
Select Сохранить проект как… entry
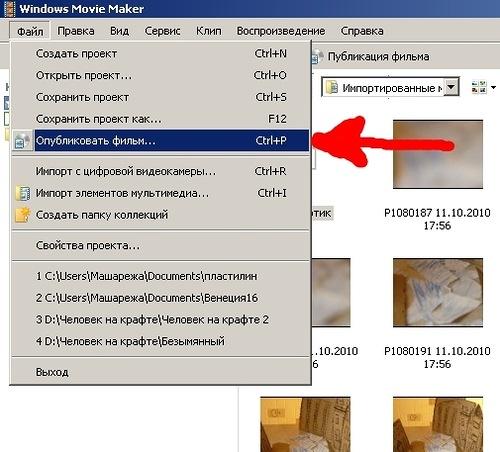(161, 119)
